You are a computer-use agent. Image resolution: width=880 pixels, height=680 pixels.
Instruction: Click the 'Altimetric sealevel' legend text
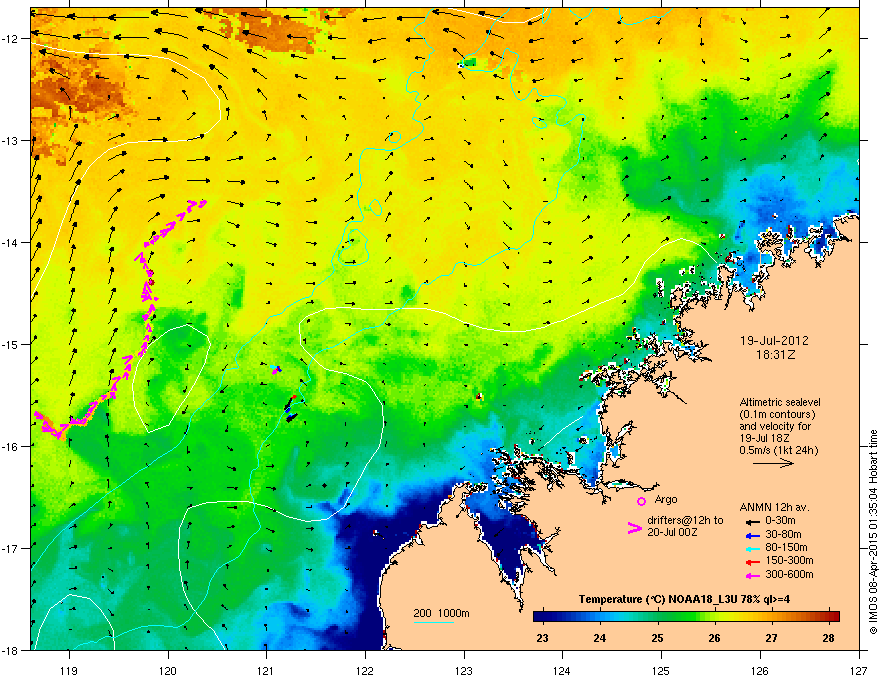click(x=780, y=402)
